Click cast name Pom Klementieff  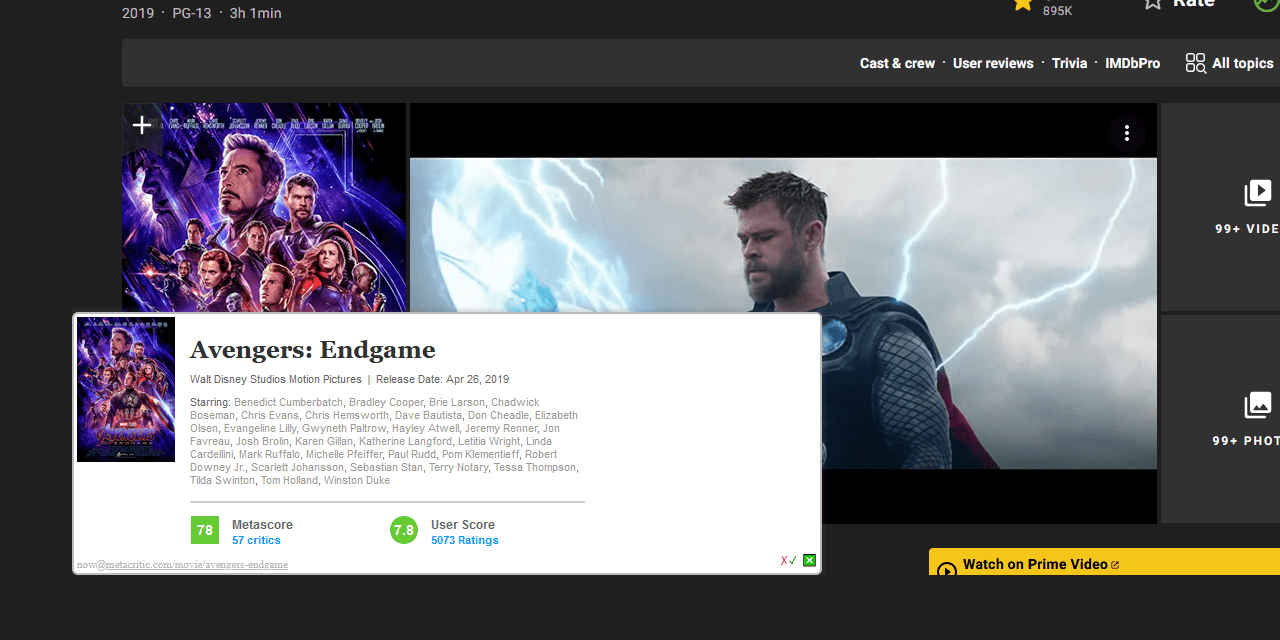pyautogui.click(x=480, y=454)
